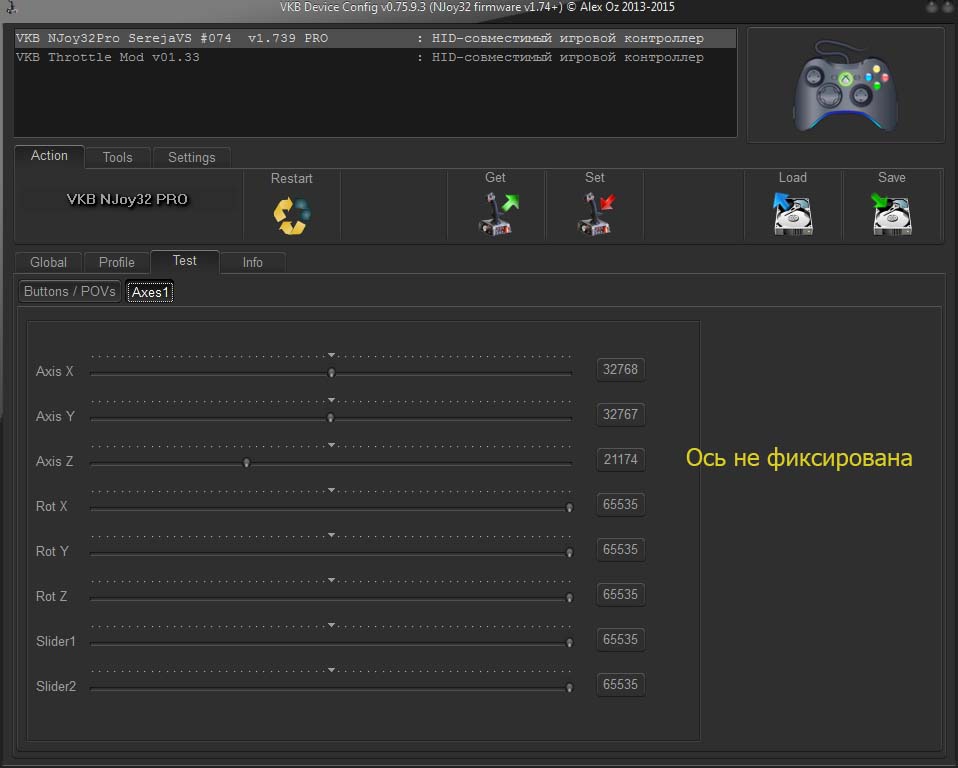Switch to the Tools tab
The image size is (958, 768).
117,158
